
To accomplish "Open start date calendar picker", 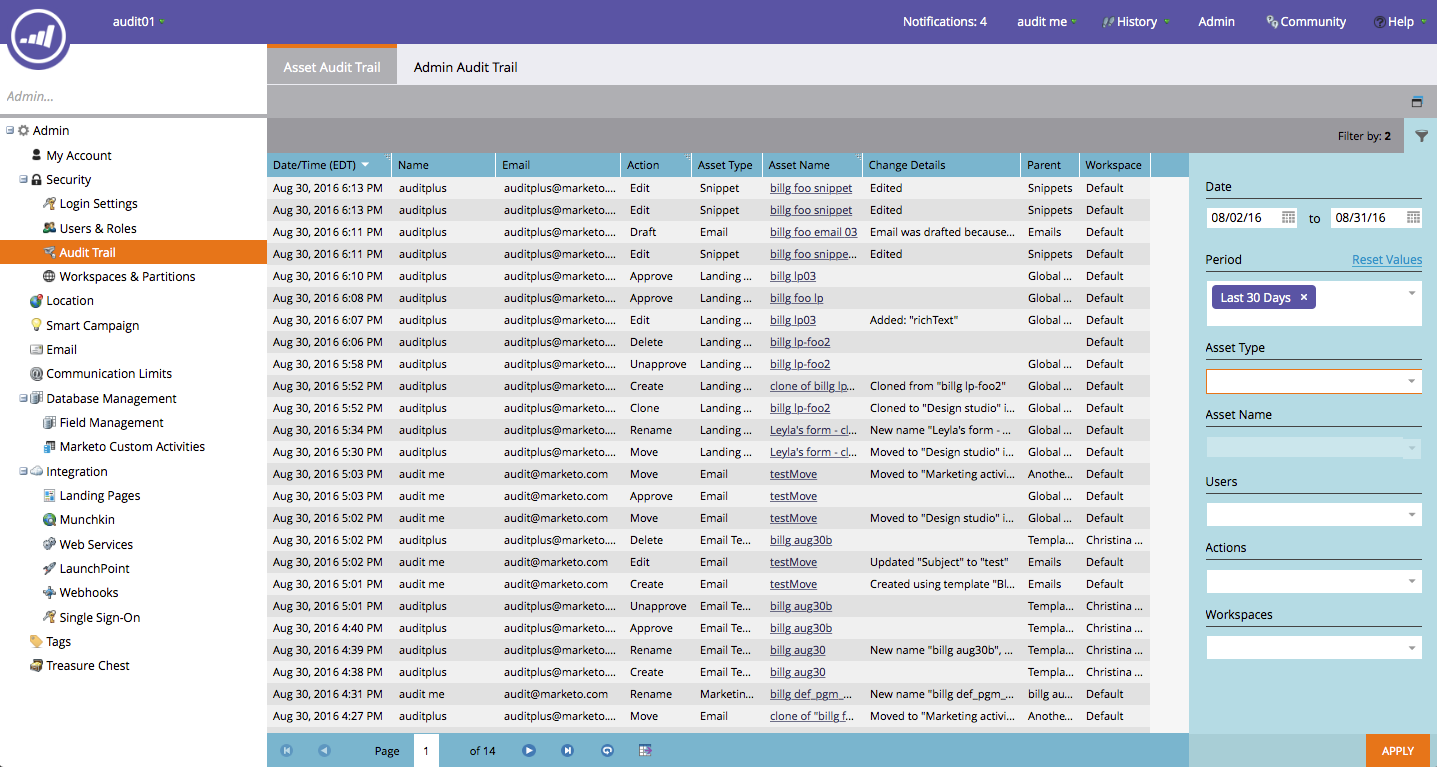I will [1288, 217].
